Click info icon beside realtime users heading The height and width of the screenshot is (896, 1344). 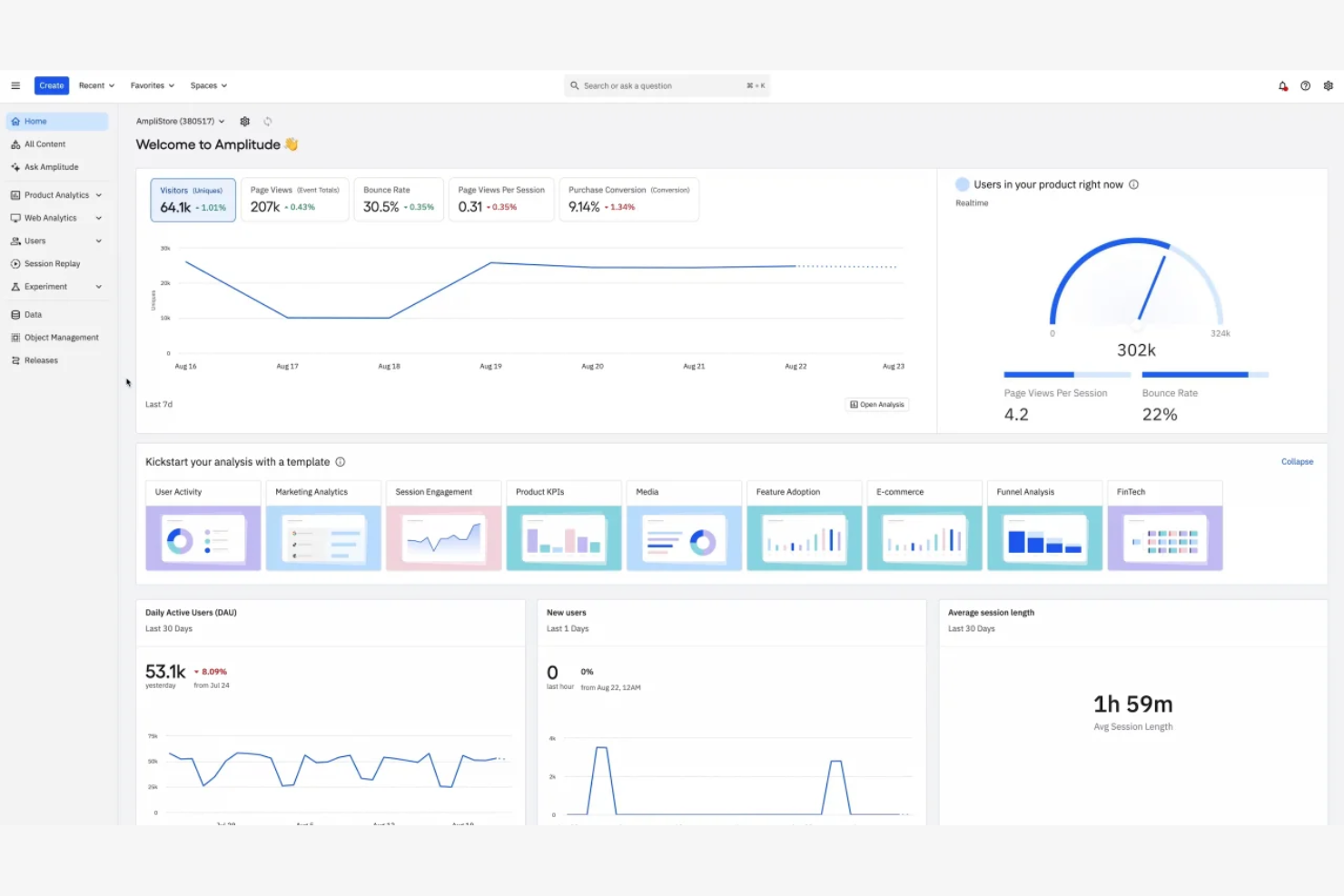[x=1133, y=184]
